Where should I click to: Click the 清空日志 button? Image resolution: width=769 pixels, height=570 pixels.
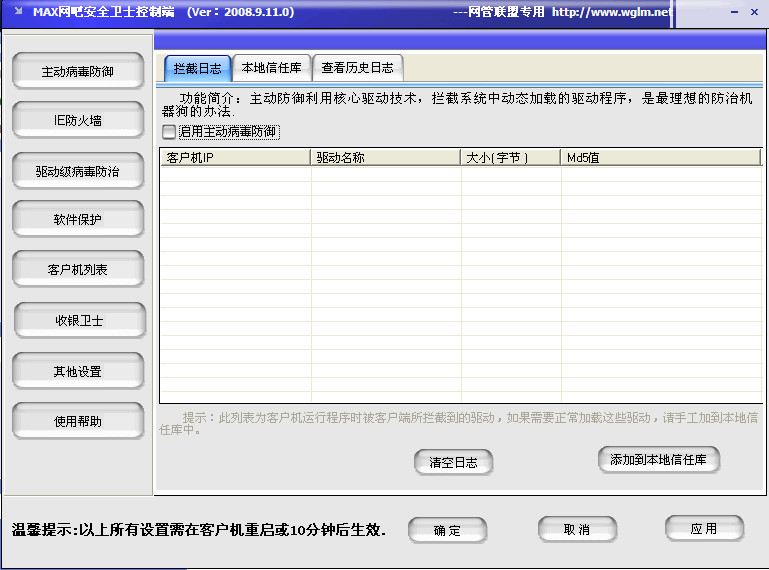click(x=453, y=463)
